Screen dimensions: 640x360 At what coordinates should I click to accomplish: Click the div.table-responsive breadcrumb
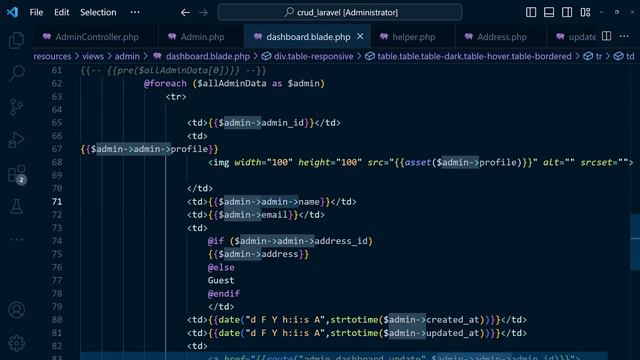pyautogui.click(x=313, y=56)
